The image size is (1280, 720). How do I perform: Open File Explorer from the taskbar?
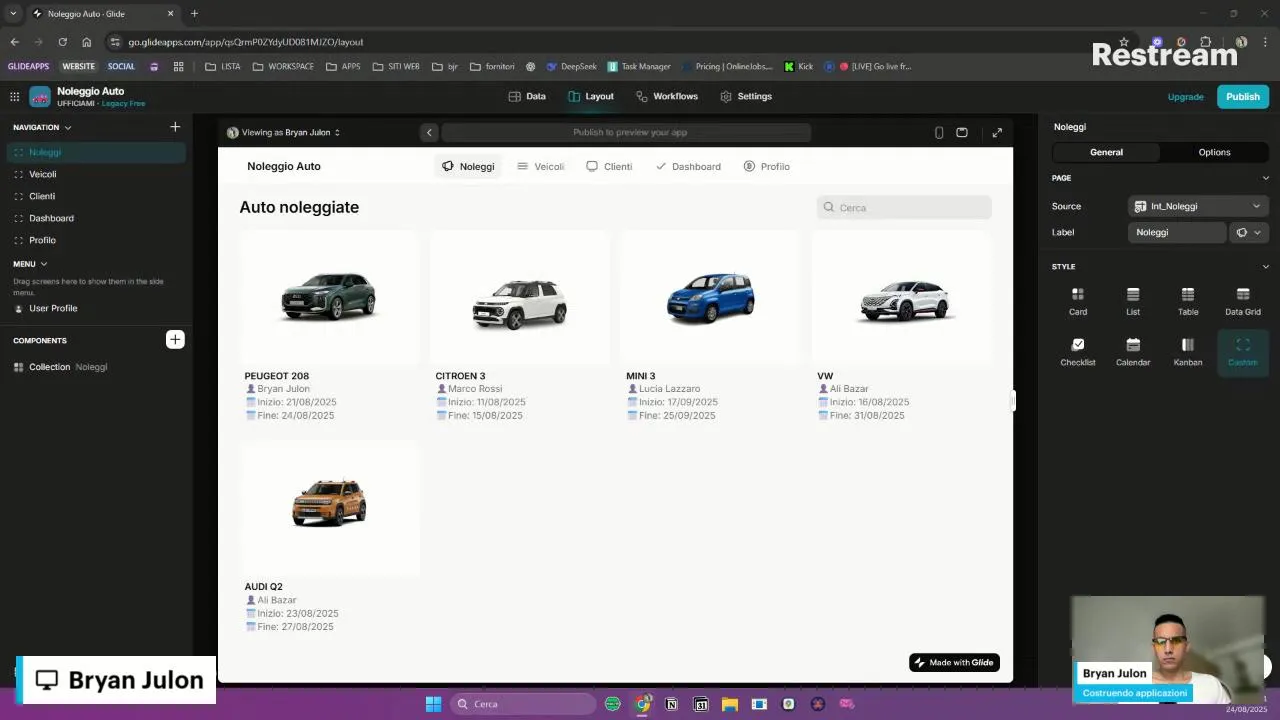coord(730,704)
